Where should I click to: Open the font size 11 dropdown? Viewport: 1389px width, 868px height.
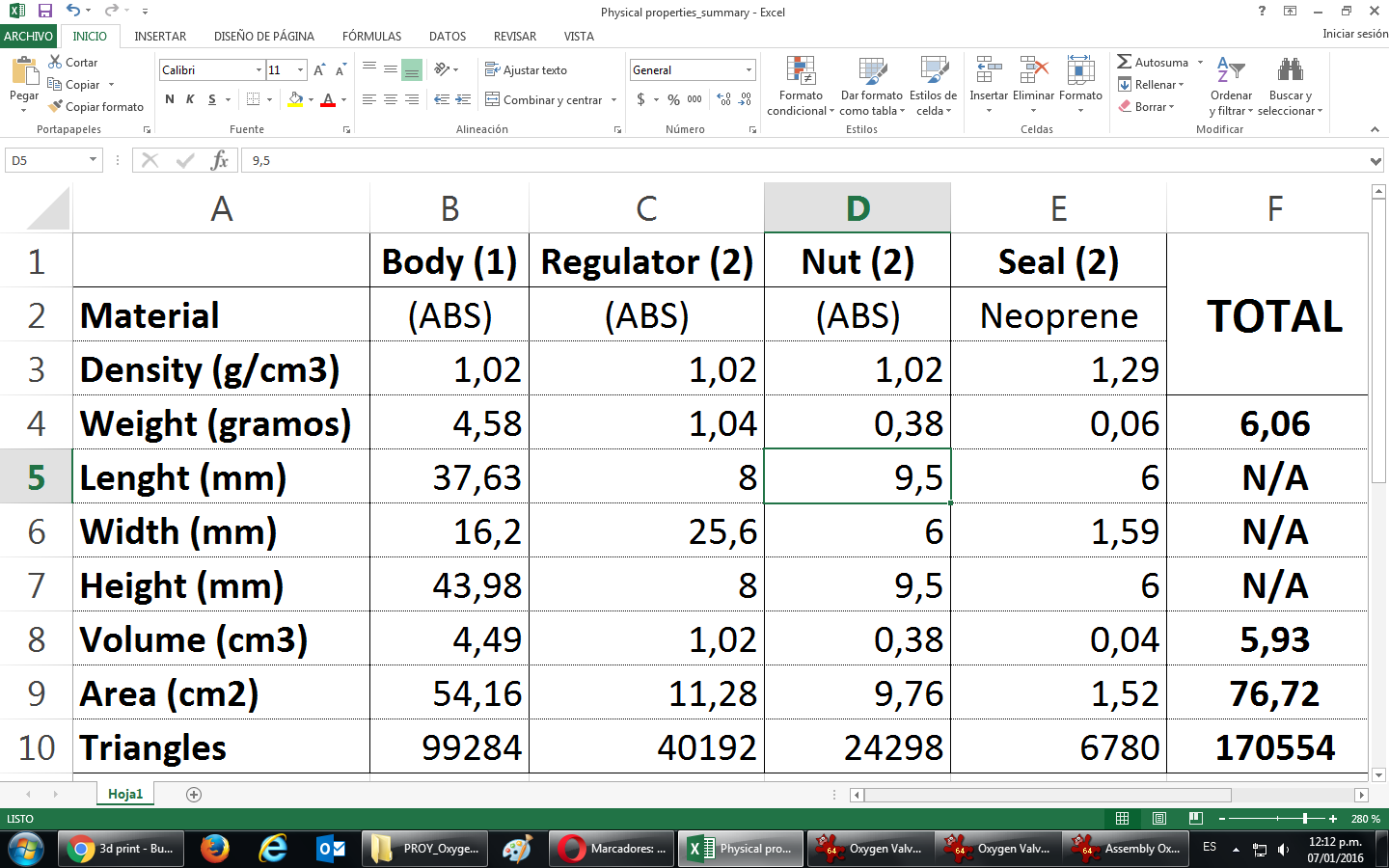click(301, 70)
